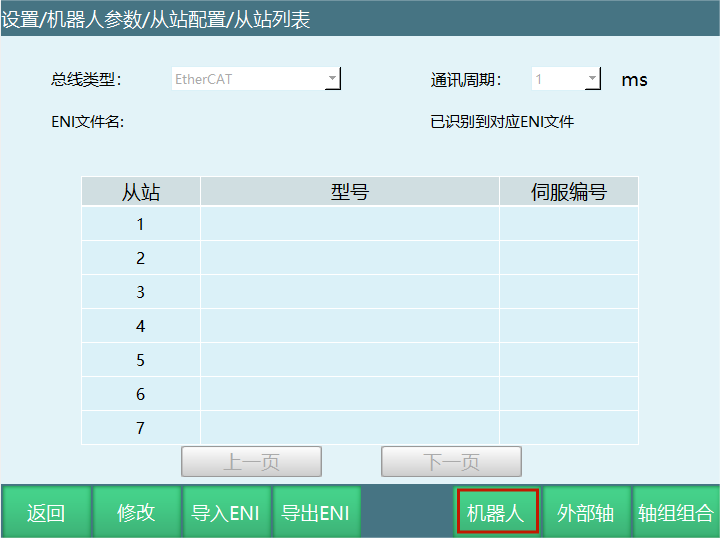The image size is (720, 538).
Task: Switch to the 外部轴 tab
Action: coord(586,513)
